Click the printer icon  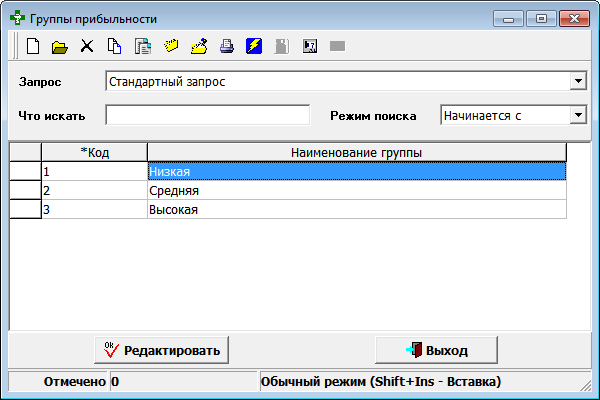(x=227, y=46)
